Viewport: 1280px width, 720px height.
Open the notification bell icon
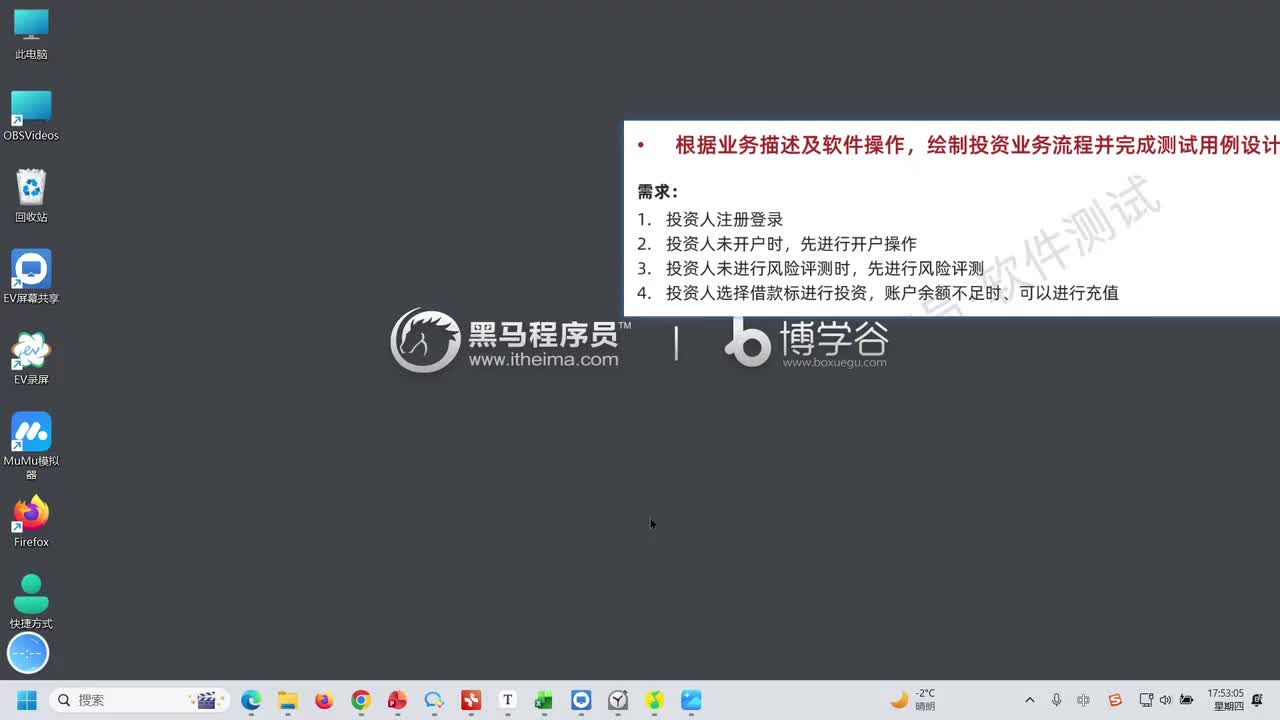1257,700
